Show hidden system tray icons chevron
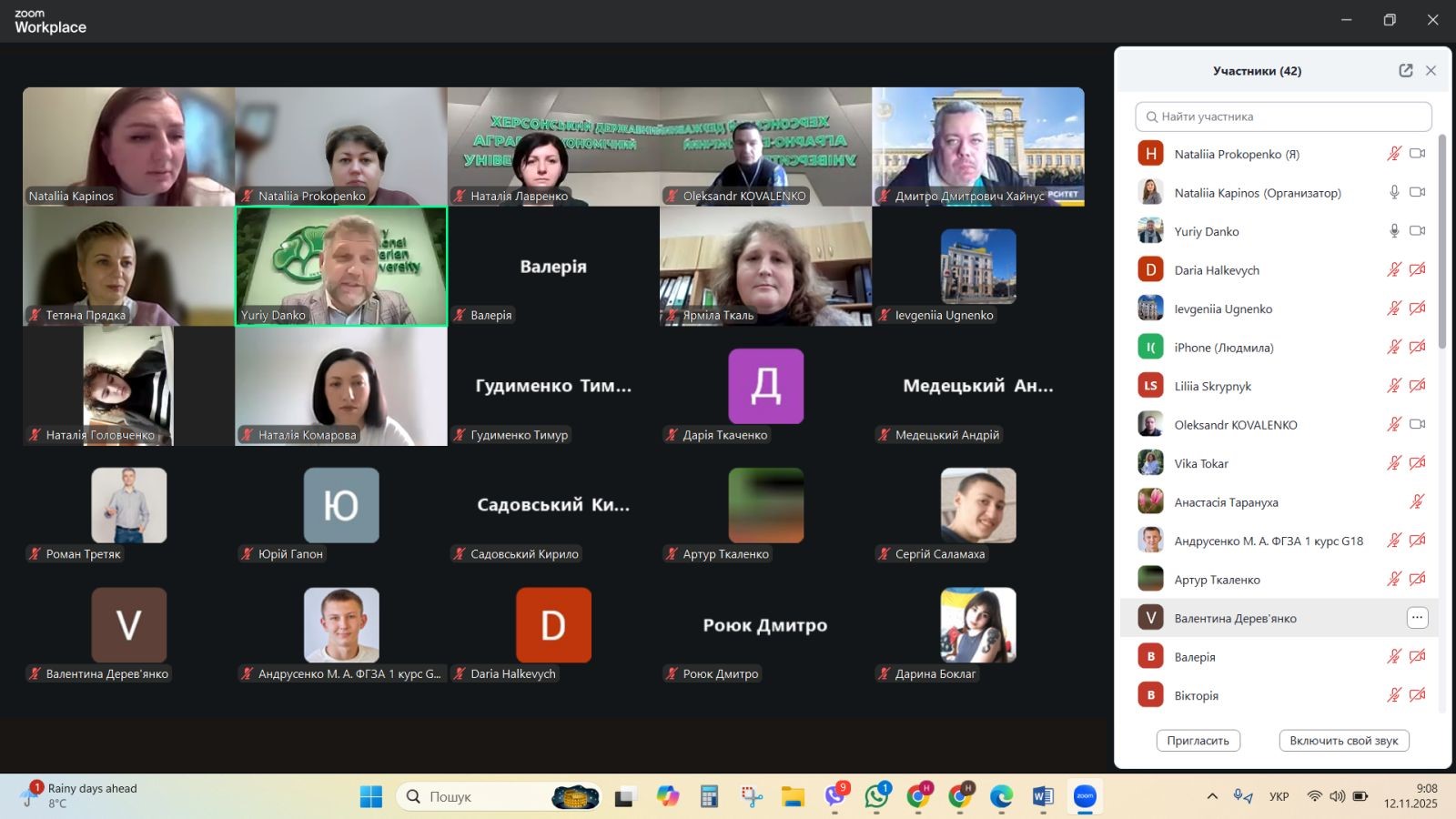The height and width of the screenshot is (819, 1456). (x=1212, y=796)
